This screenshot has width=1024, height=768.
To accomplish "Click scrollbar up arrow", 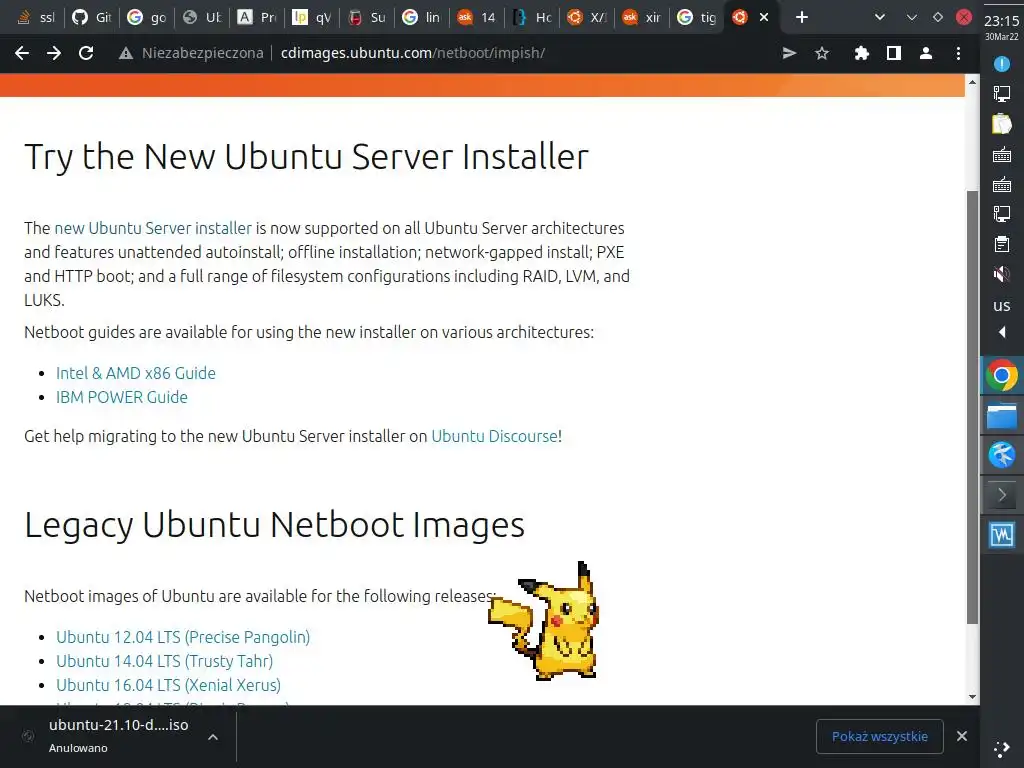I will coord(972,82).
